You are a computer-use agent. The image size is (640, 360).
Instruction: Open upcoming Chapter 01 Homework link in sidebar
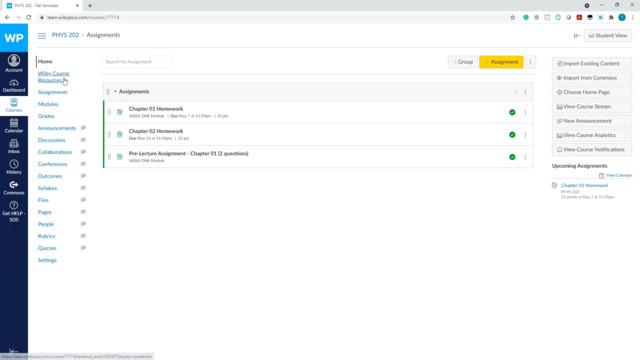click(584, 185)
